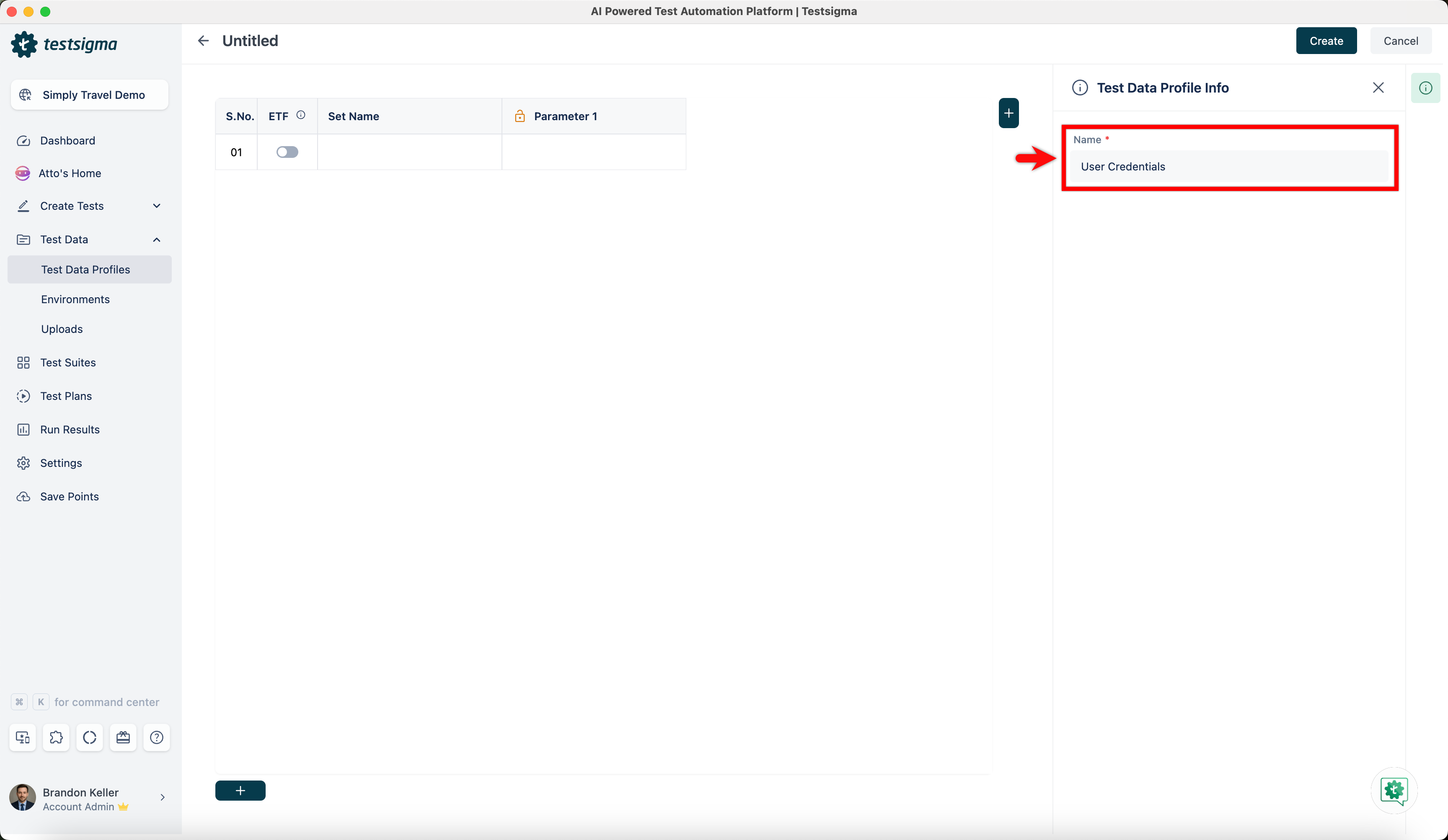Click the add parameter plus button
This screenshot has width=1448, height=840.
point(1008,113)
